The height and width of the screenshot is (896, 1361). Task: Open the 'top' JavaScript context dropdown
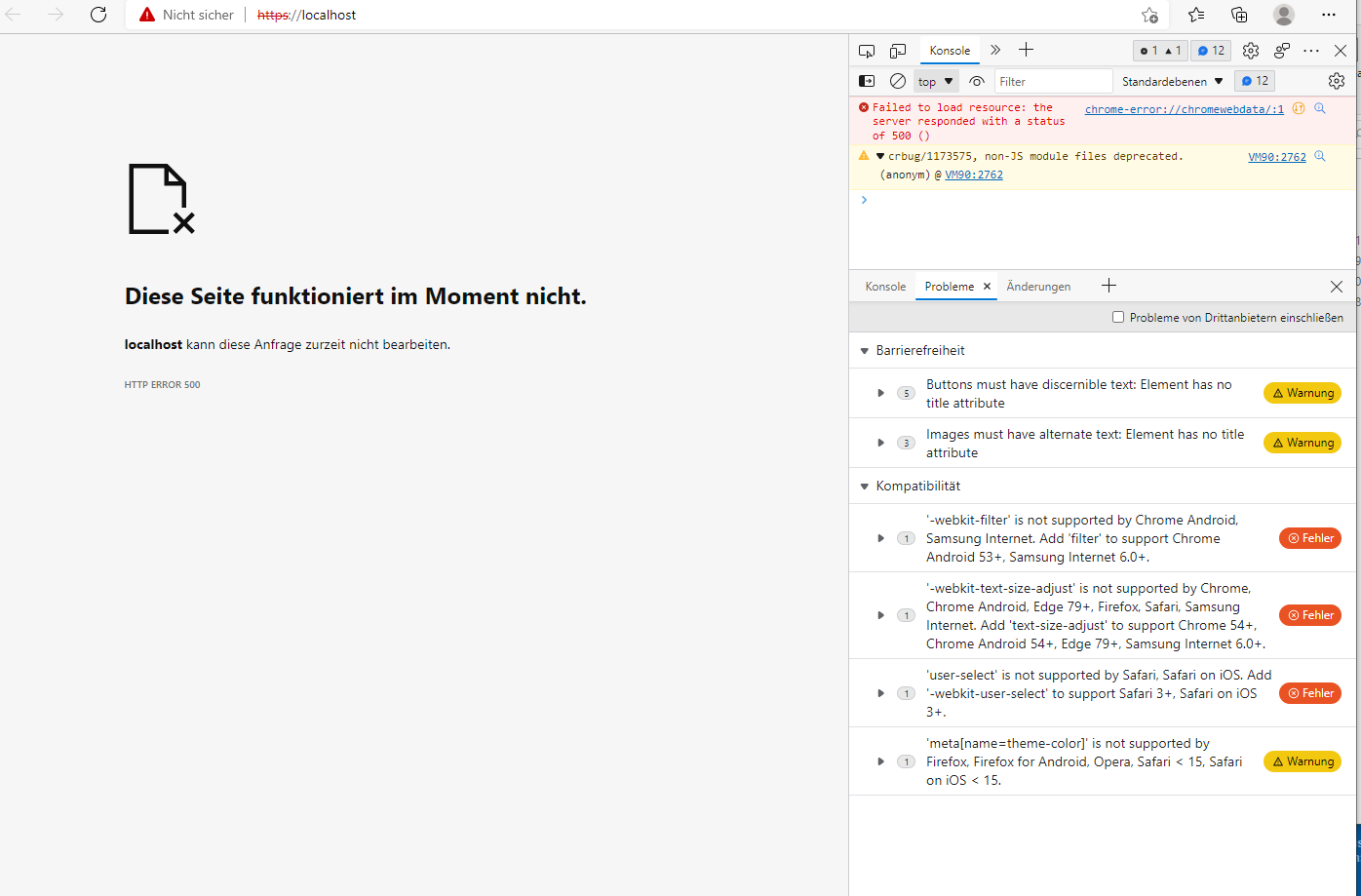tap(936, 82)
